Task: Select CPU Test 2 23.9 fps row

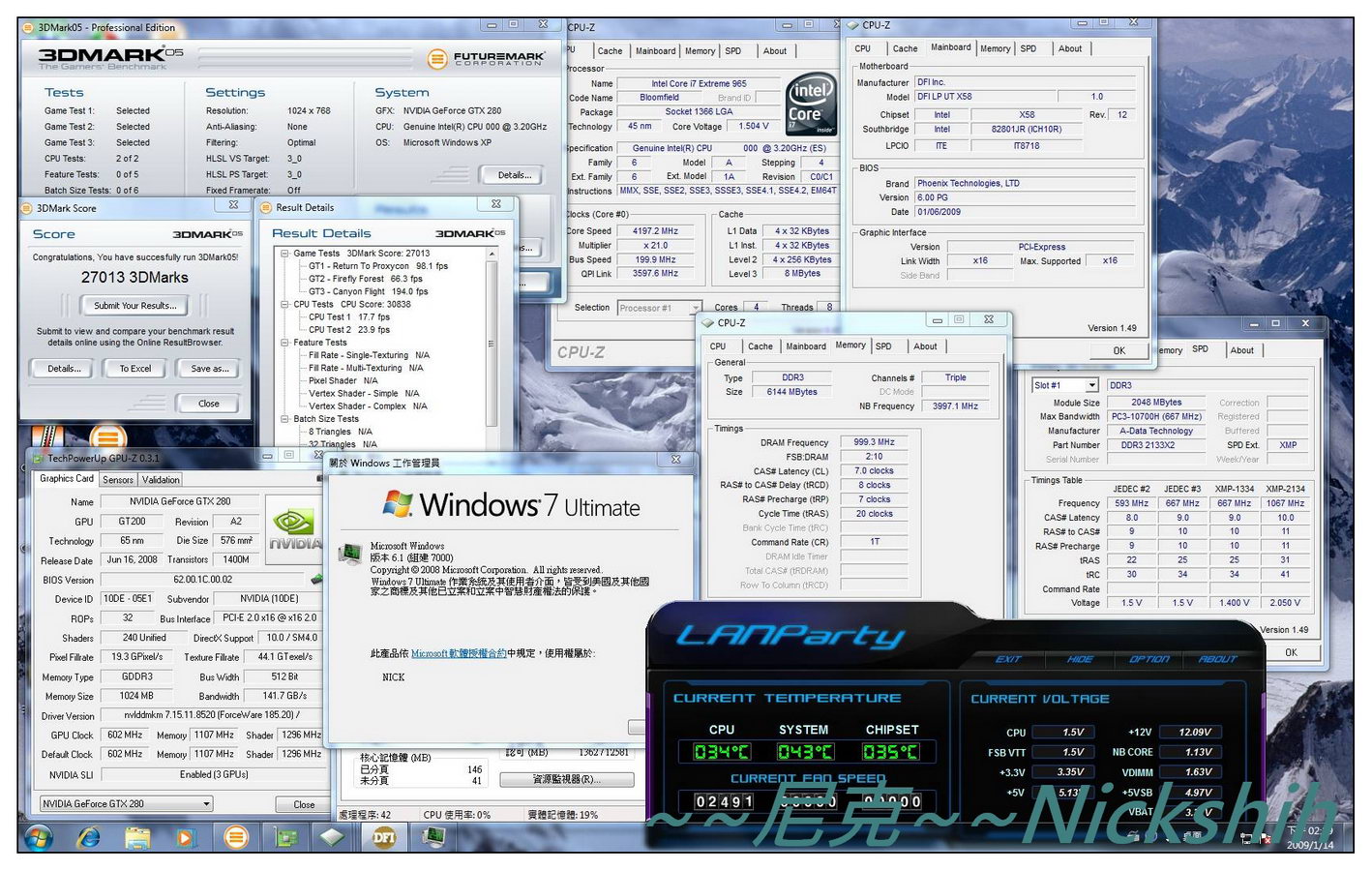Action: point(348,330)
